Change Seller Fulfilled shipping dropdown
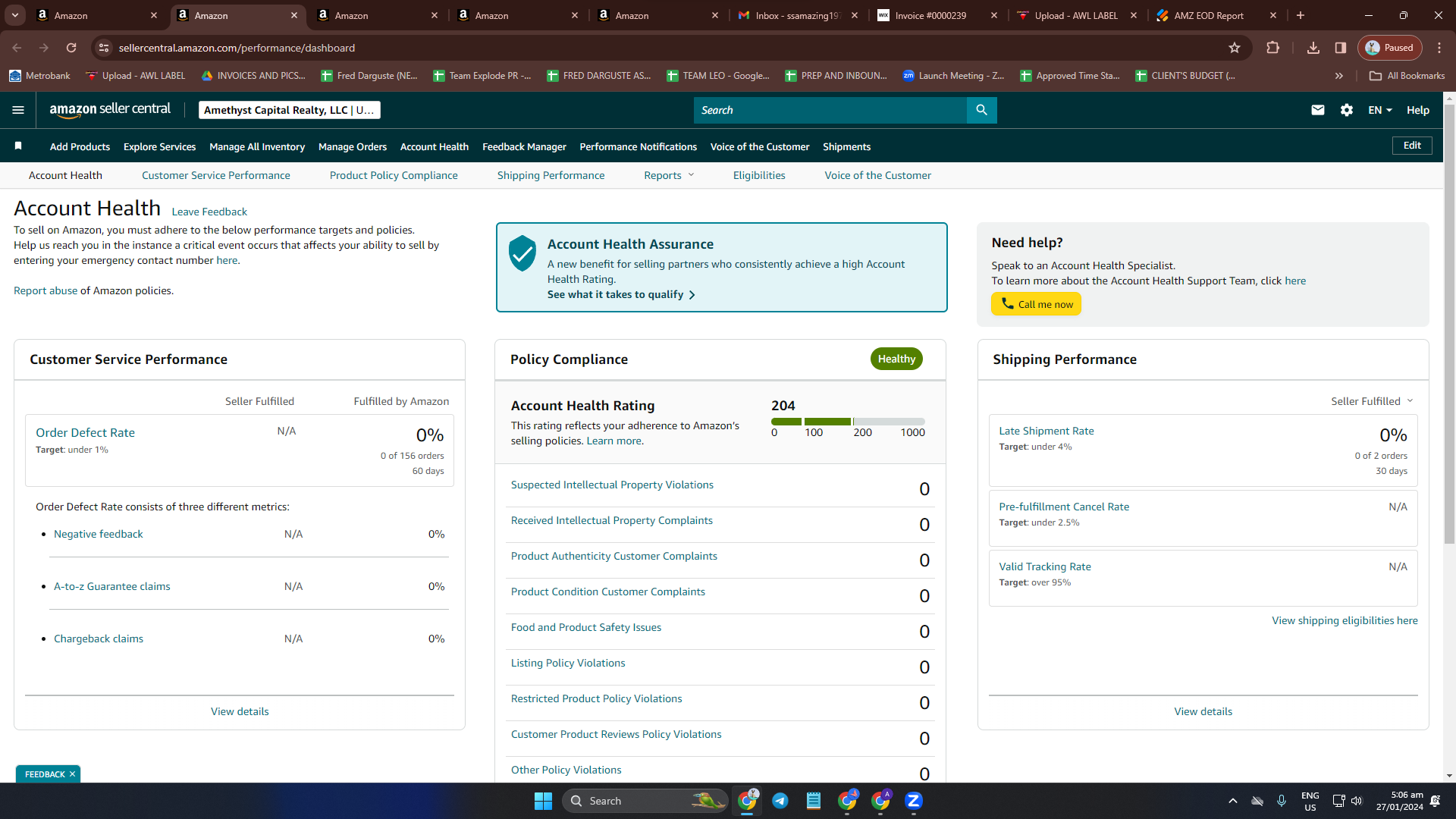This screenshot has height=819, width=1456. (x=1372, y=401)
